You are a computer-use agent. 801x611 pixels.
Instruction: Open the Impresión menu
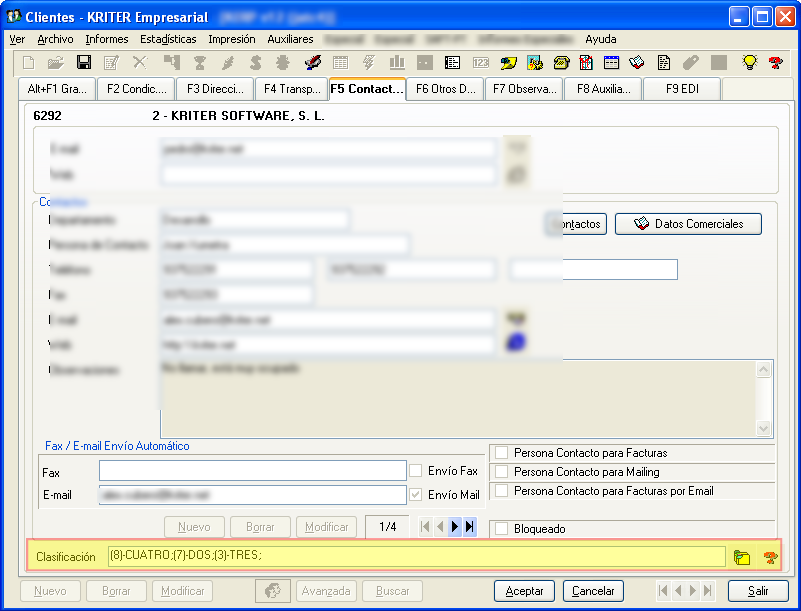(231, 39)
